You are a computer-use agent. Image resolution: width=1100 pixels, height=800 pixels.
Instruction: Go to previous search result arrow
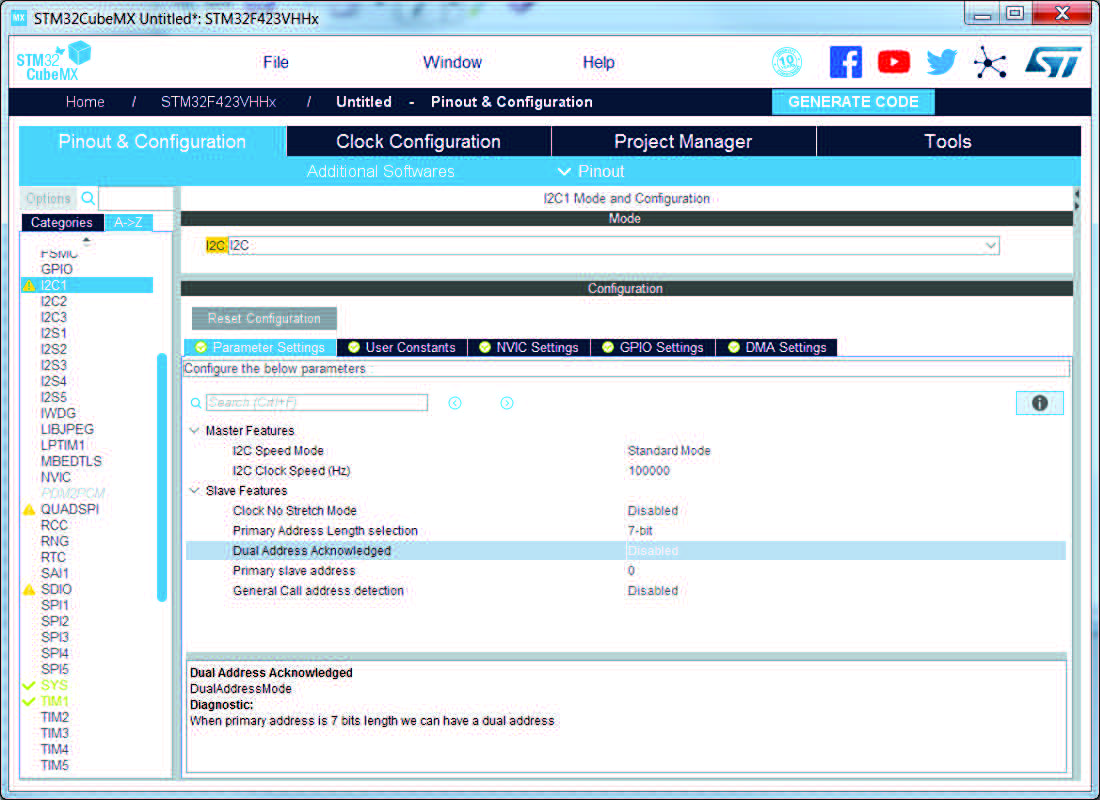[x=455, y=403]
